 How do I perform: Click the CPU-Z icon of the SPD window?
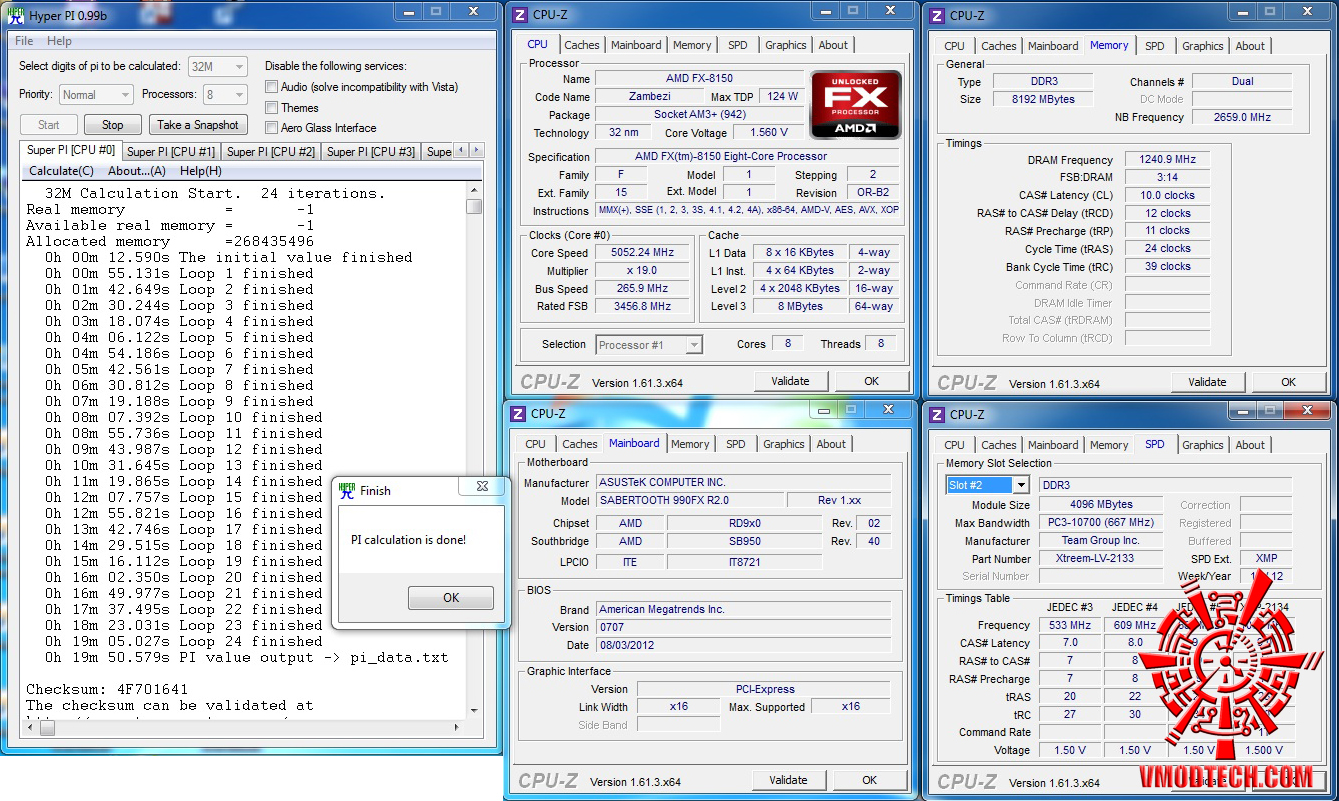coord(937,414)
